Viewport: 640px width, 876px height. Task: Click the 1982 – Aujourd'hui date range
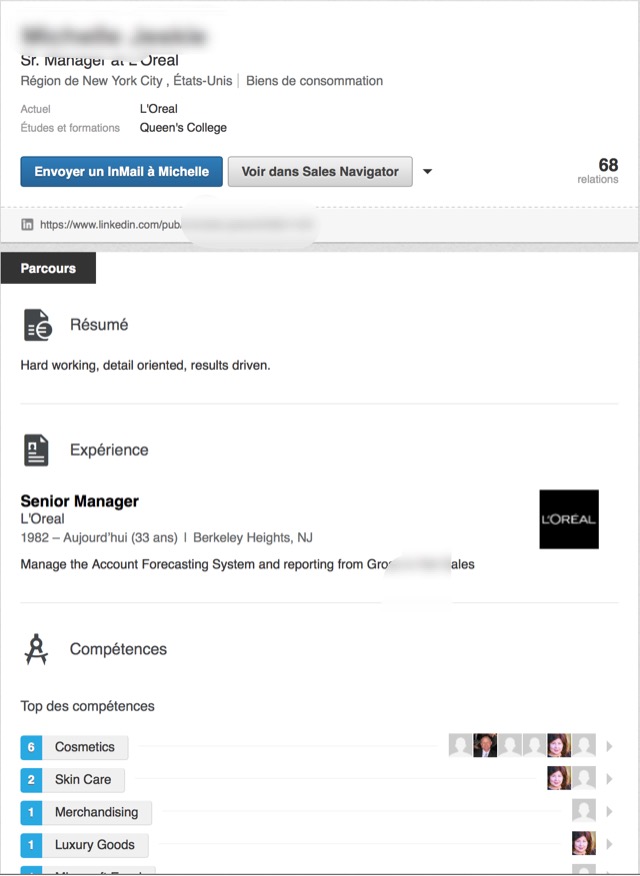(x=99, y=537)
